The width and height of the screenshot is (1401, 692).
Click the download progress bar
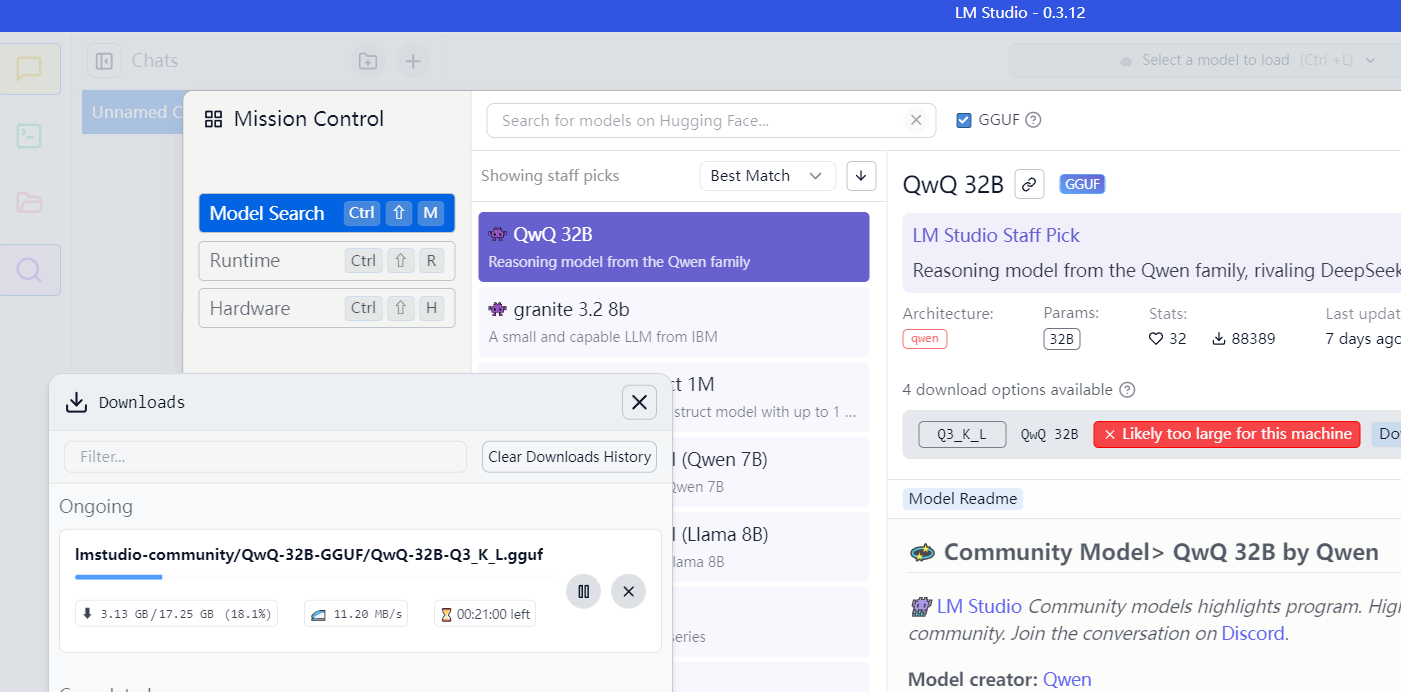pyautogui.click(x=316, y=577)
